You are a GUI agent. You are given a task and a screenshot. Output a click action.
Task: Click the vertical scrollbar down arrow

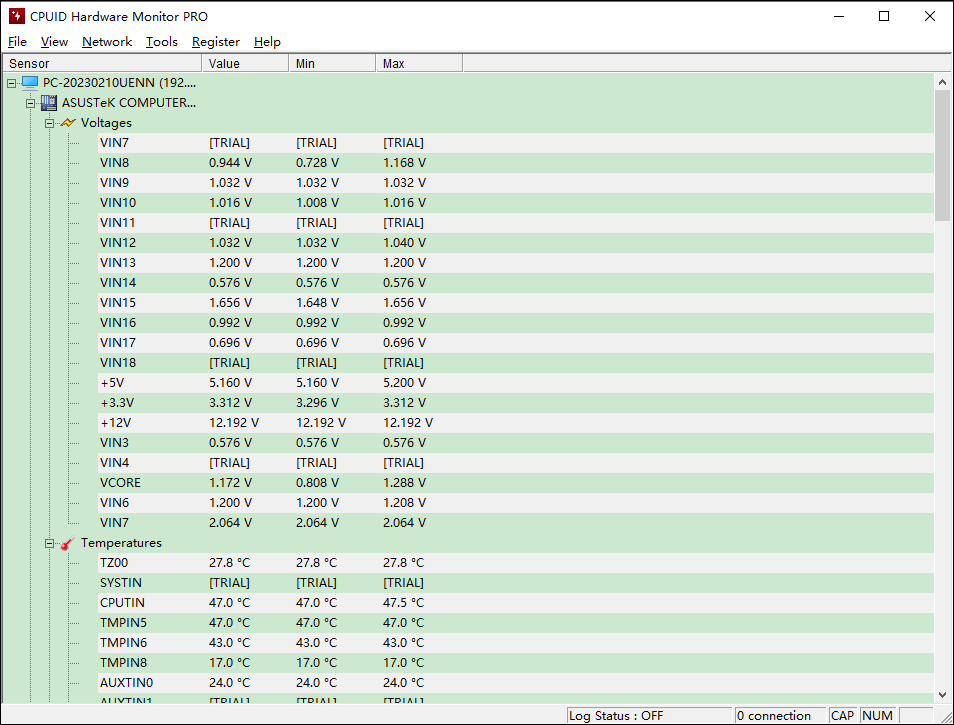(x=942, y=695)
